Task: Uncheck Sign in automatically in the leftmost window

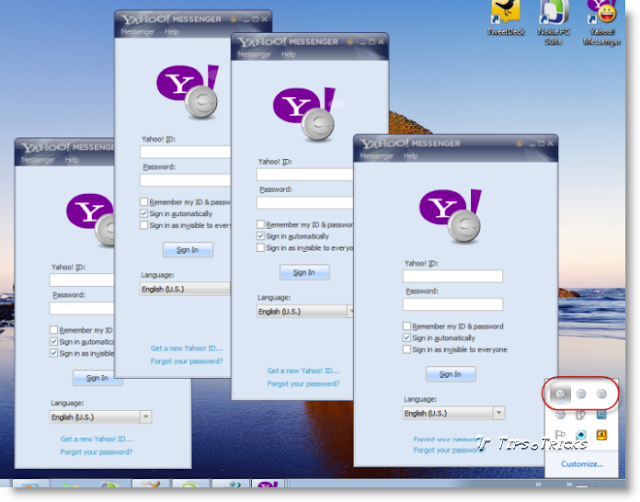Action: [53, 341]
